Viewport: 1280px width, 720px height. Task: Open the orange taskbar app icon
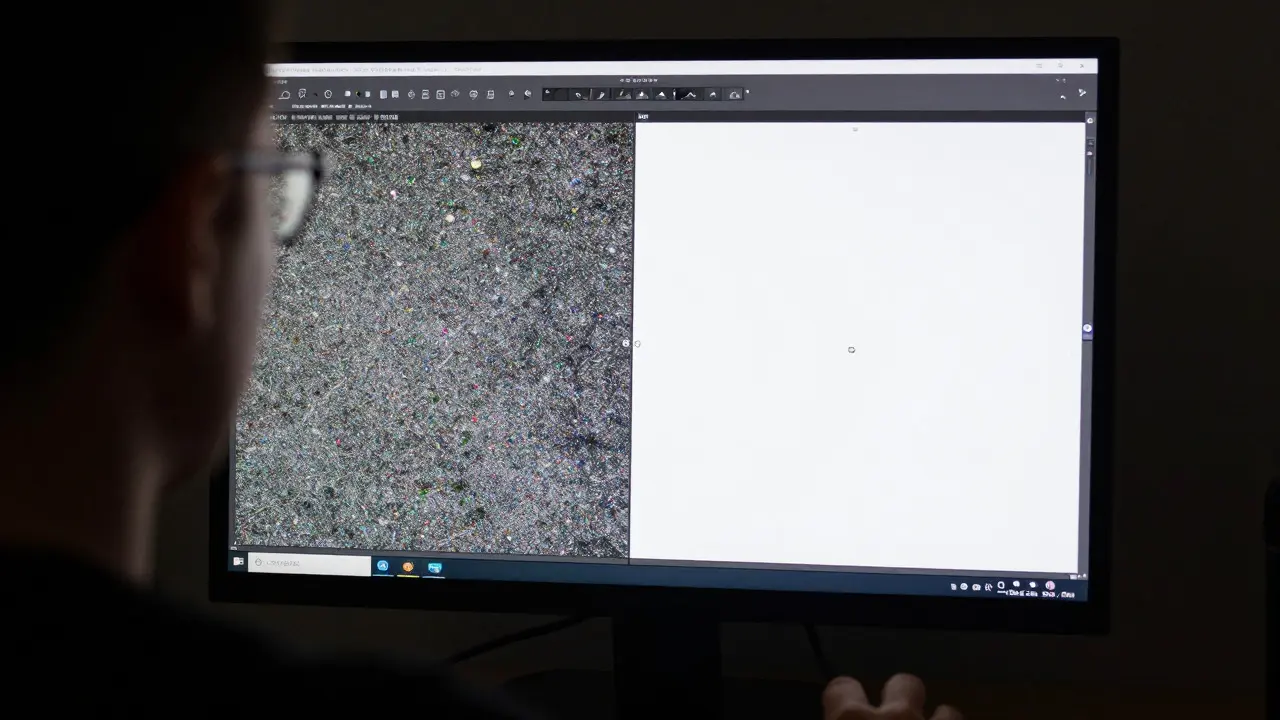click(x=408, y=567)
